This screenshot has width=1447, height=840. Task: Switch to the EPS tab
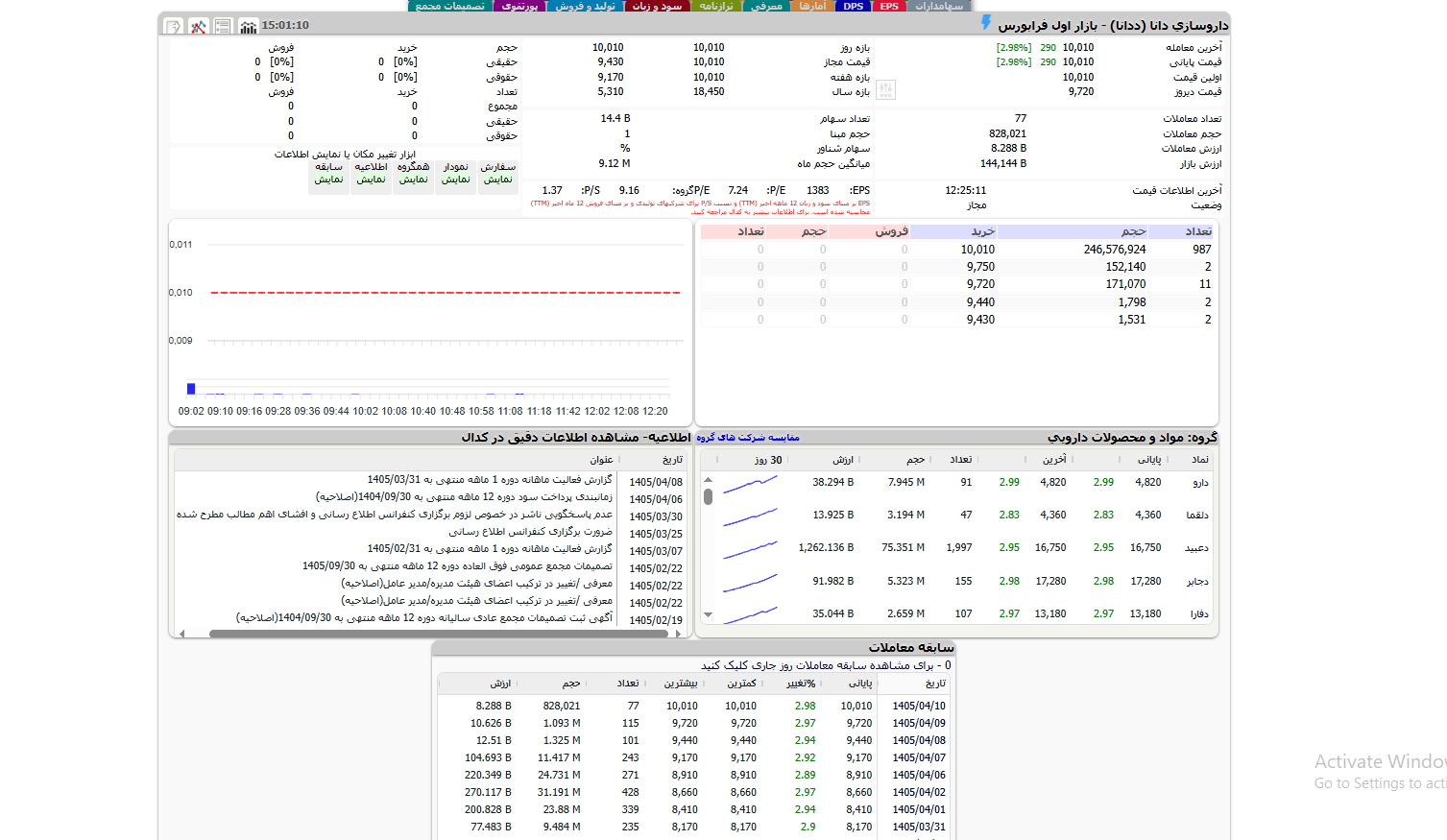(889, 6)
